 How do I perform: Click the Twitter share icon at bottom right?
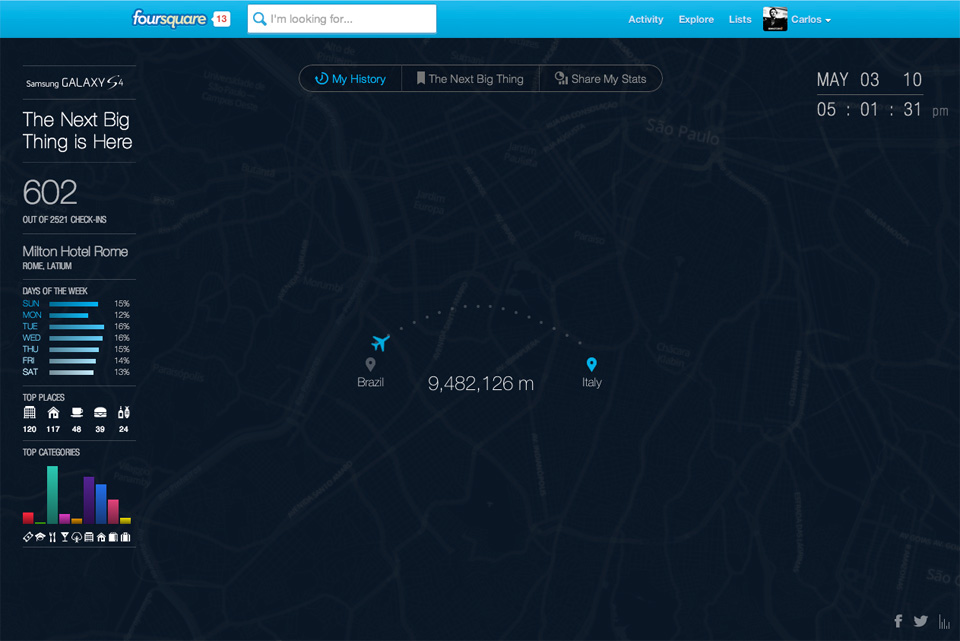(920, 621)
